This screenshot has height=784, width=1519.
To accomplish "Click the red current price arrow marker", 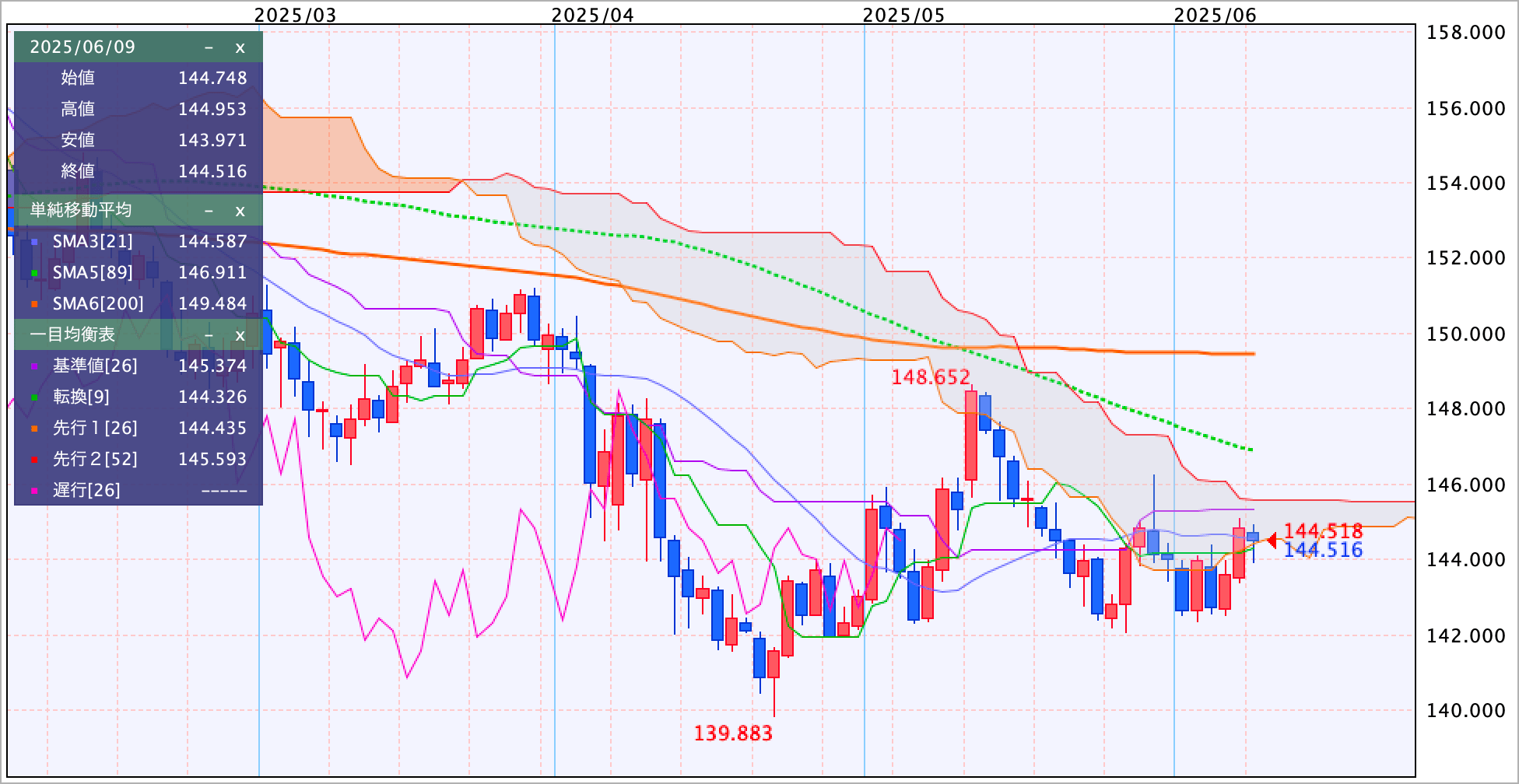I will pyautogui.click(x=1272, y=539).
